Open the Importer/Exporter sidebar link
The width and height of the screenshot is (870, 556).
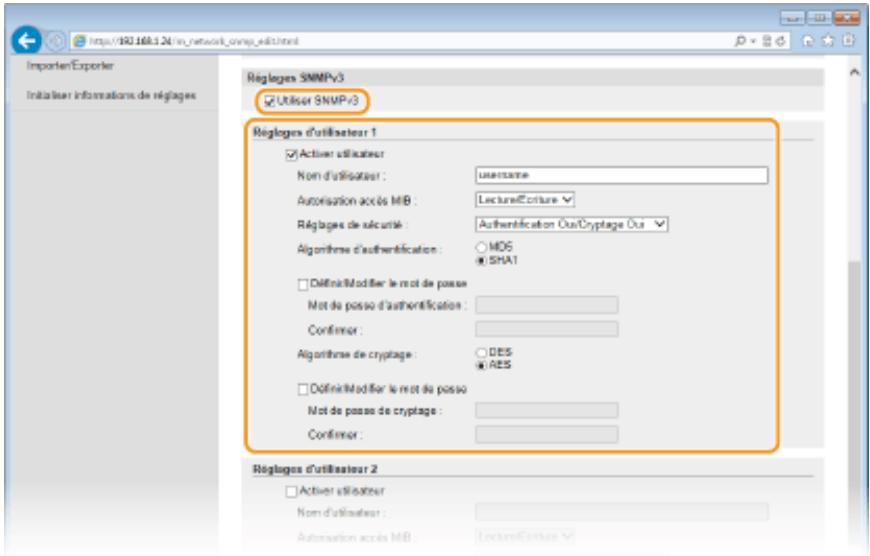tap(70, 65)
